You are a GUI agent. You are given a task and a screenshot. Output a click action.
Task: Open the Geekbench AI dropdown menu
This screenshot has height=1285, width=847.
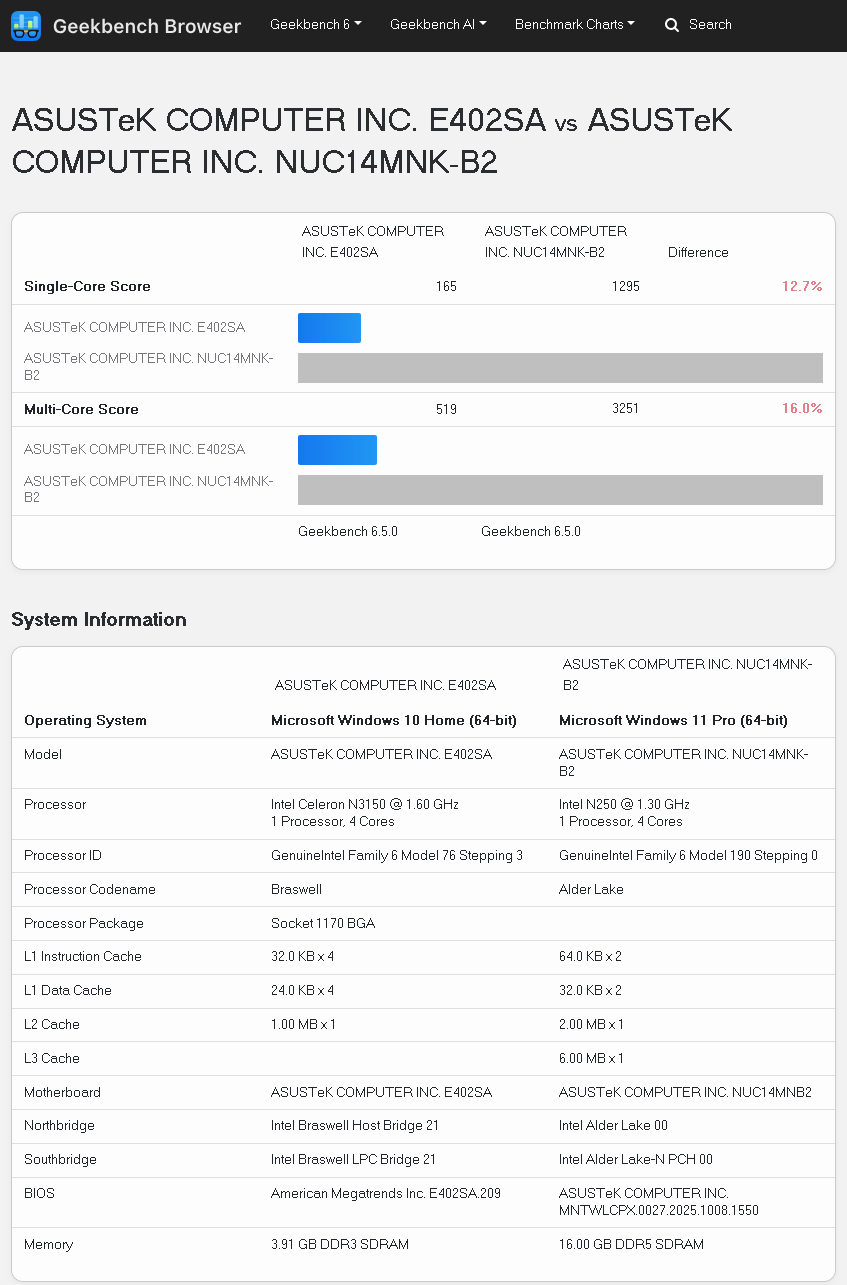[438, 24]
